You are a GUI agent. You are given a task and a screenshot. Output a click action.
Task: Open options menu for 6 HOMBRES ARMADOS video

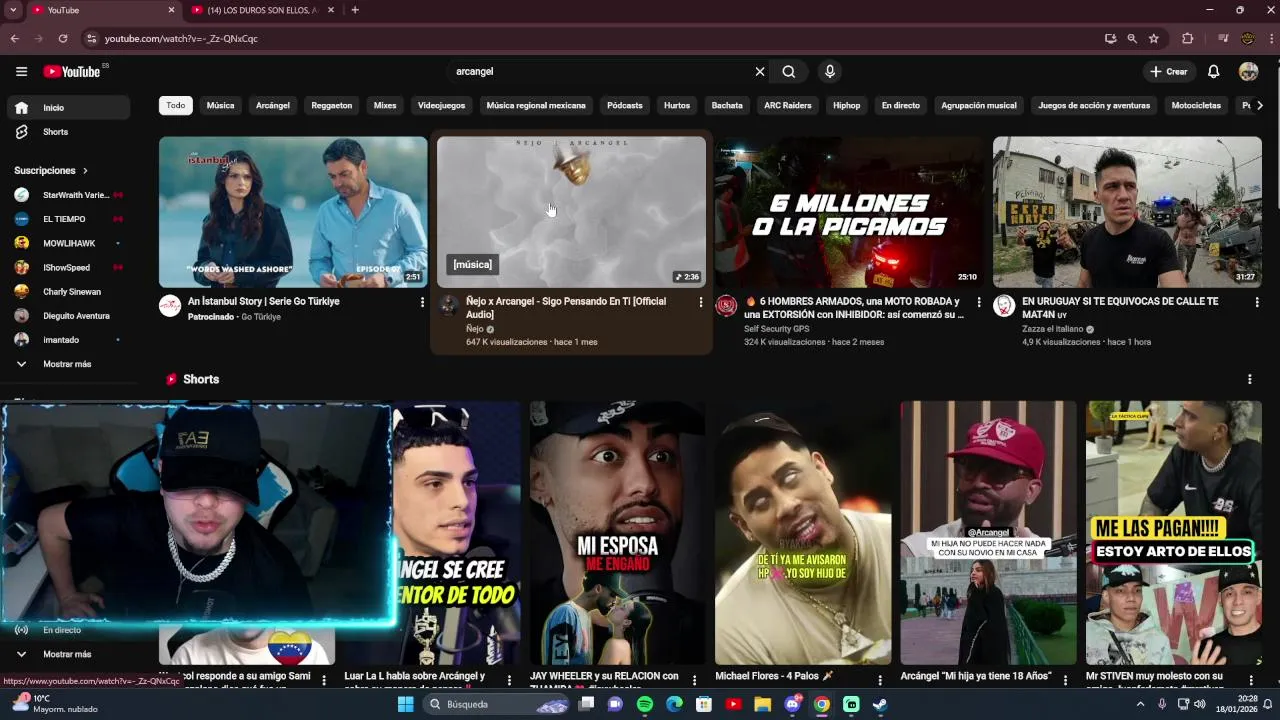[x=978, y=302]
